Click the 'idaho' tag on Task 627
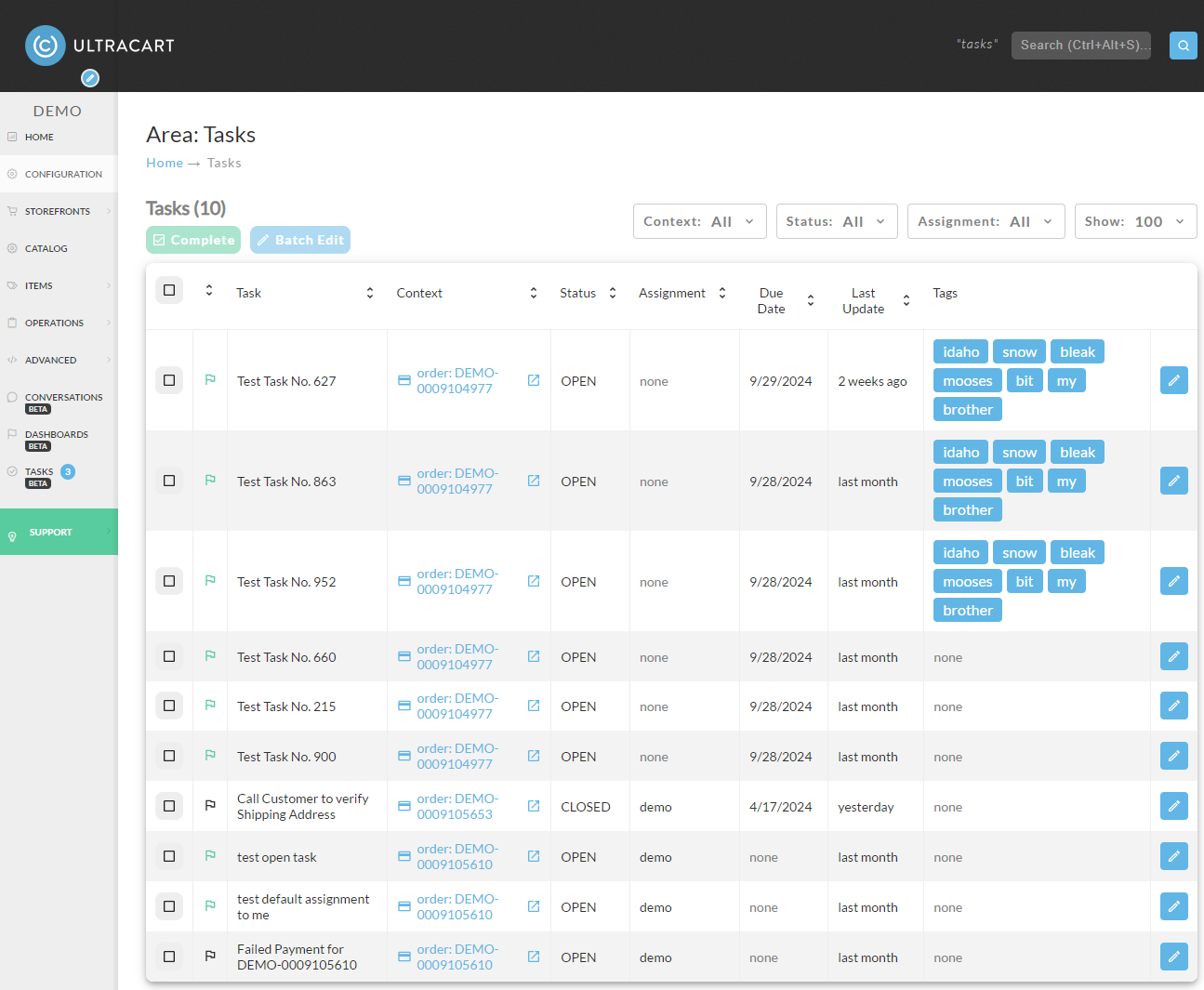Image resolution: width=1204 pixels, height=990 pixels. [960, 351]
